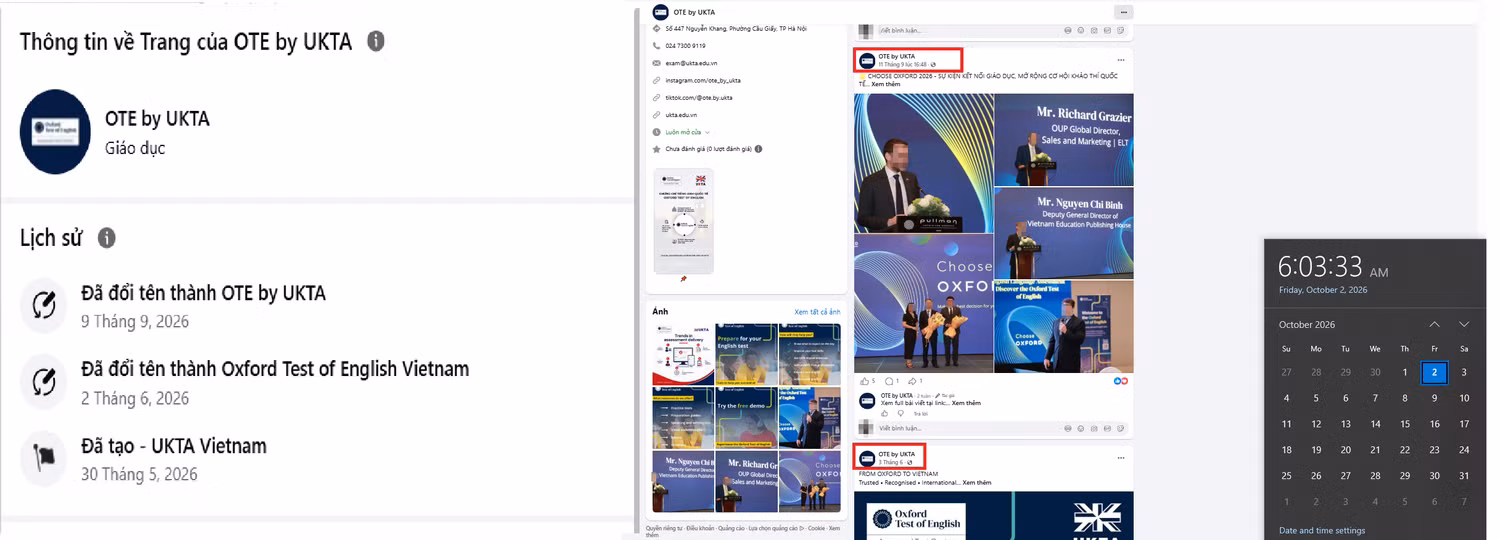
Task: Click OTE by UKTA avatar on 3 Tháng 6 post
Action: click(x=867, y=458)
